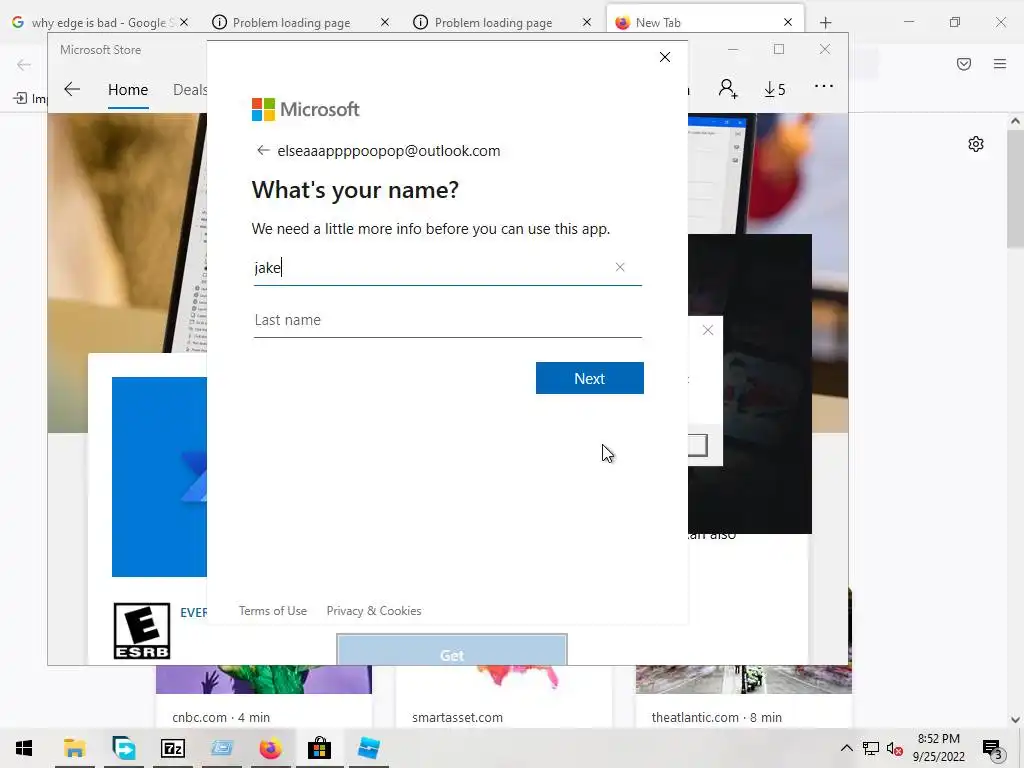Switch to first Problem loading page tab
The height and width of the screenshot is (768, 1024).
point(291,23)
